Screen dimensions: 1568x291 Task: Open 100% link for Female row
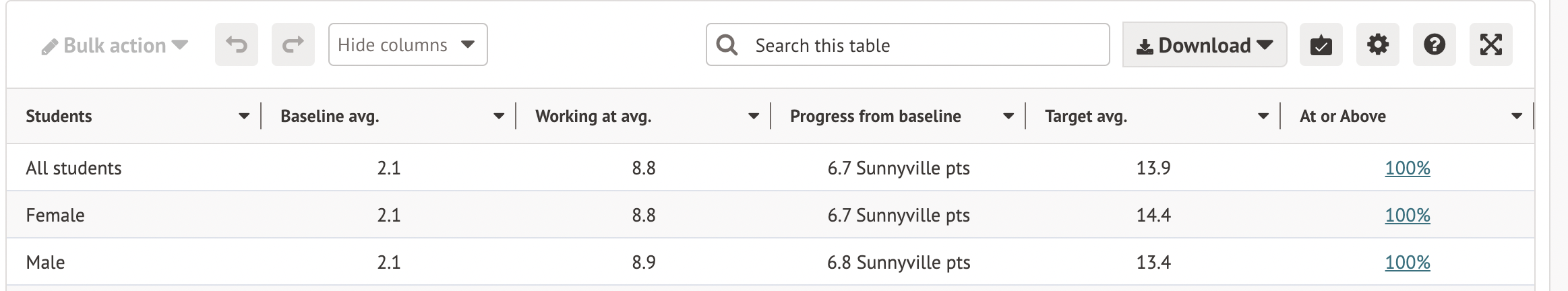[x=1407, y=216]
